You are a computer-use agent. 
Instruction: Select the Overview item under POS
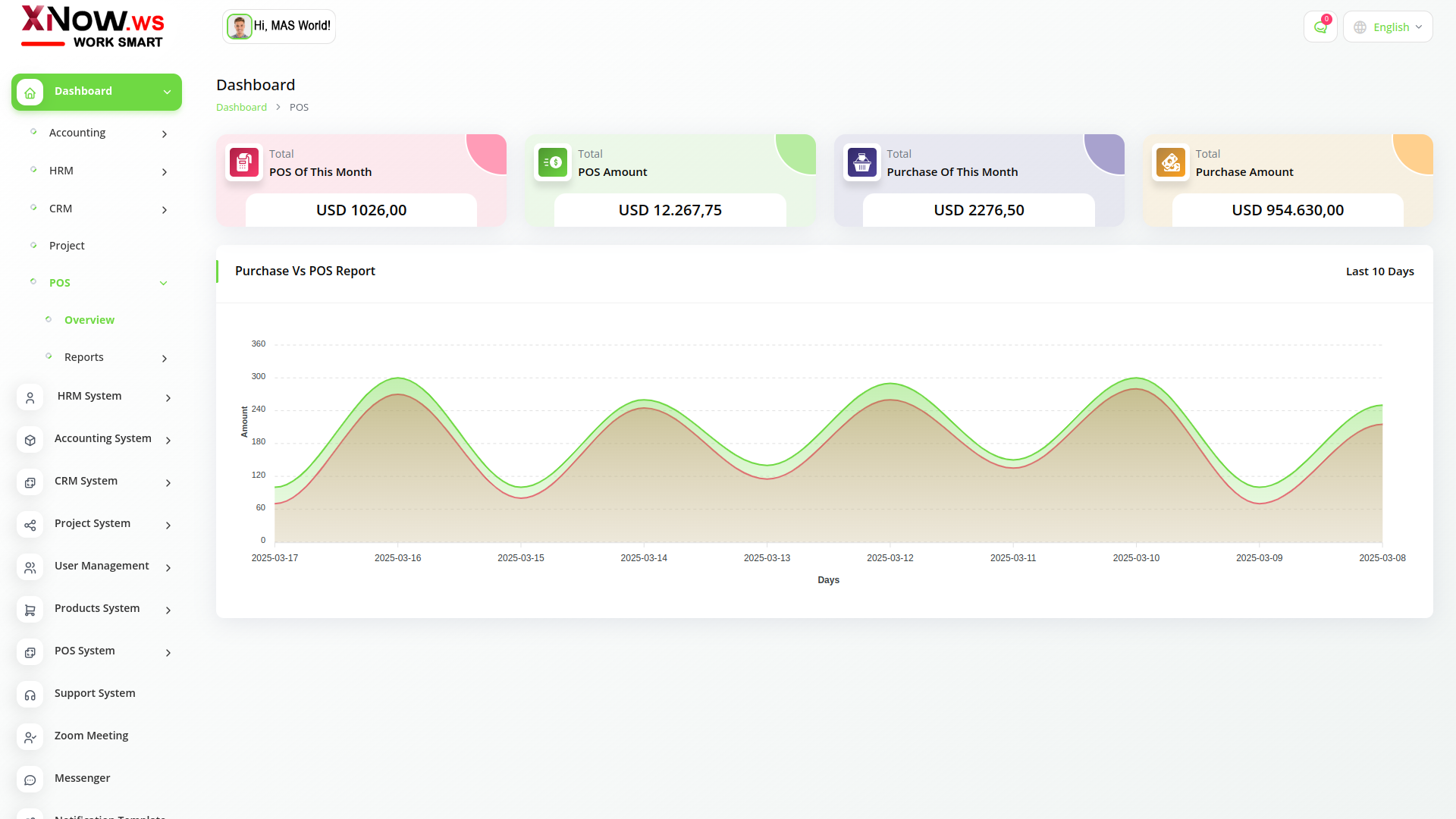[x=89, y=320]
